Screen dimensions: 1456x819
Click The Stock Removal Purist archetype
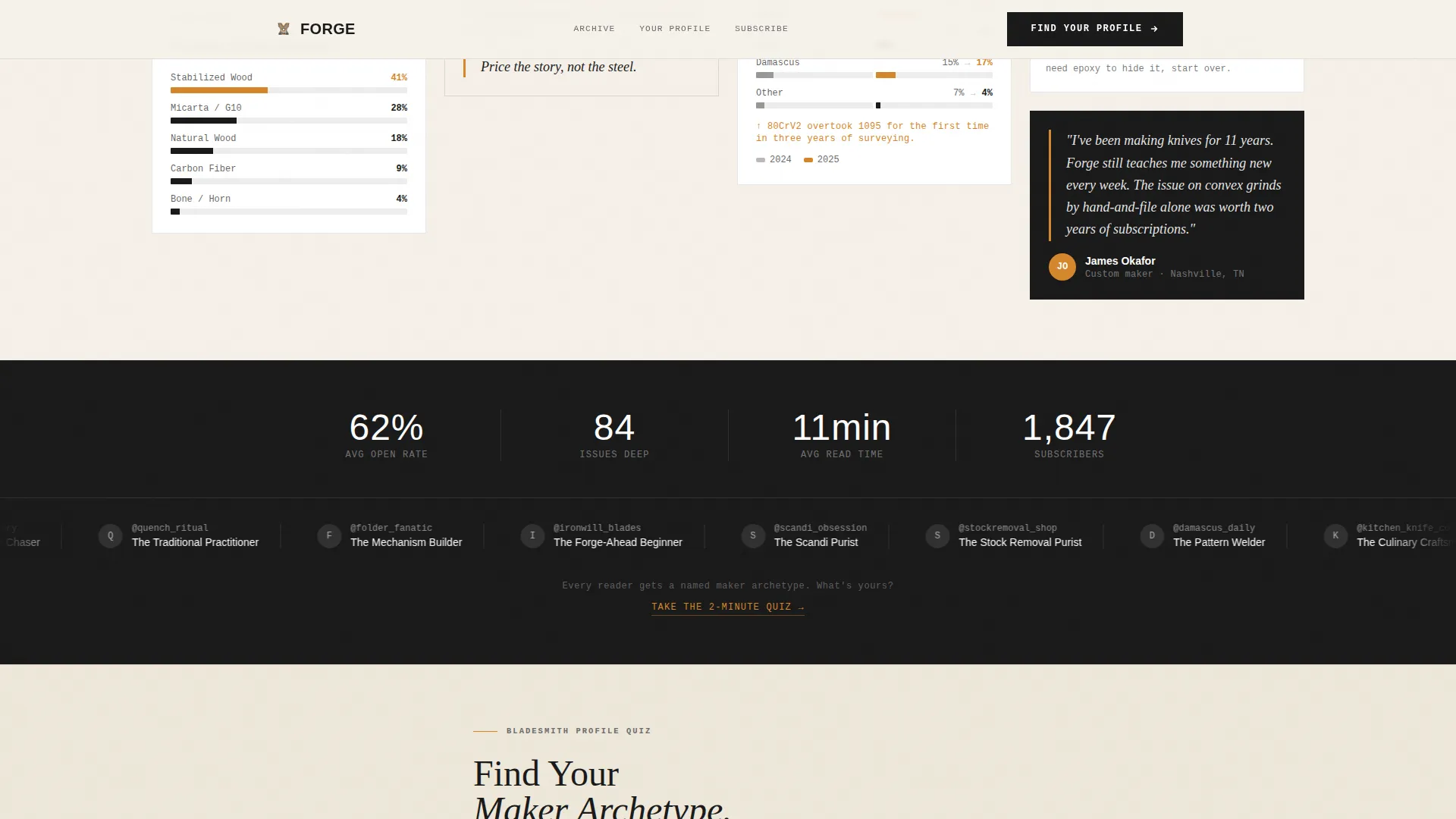[x=1020, y=542]
